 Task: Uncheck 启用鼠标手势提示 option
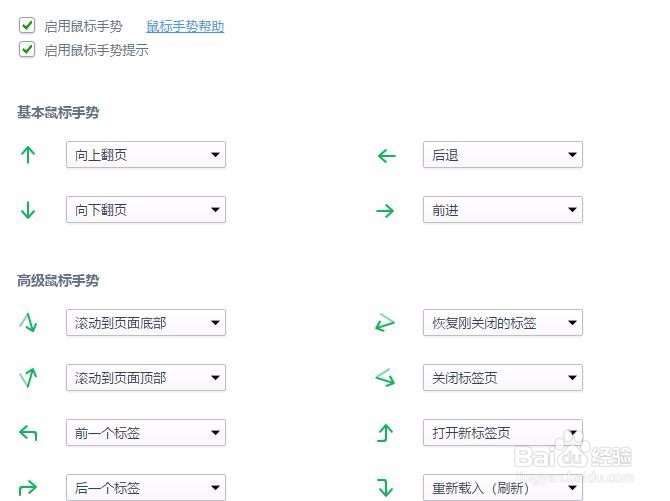(27, 49)
